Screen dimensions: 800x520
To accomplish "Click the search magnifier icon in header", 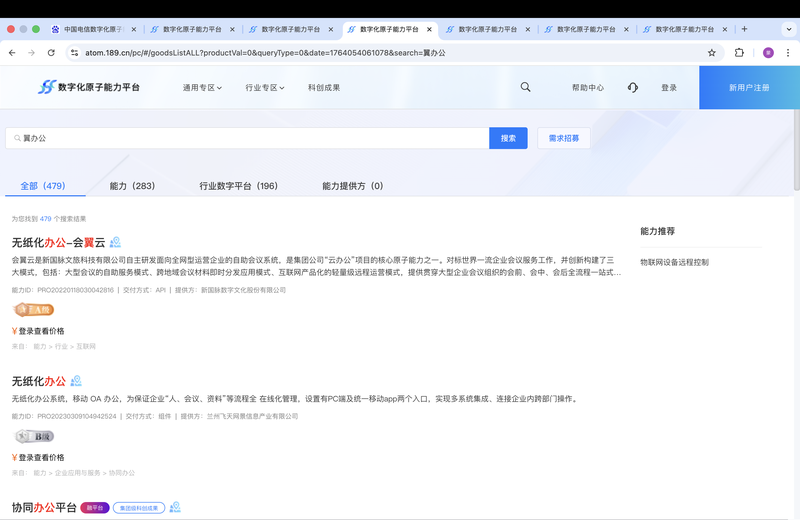I will 526,87.
